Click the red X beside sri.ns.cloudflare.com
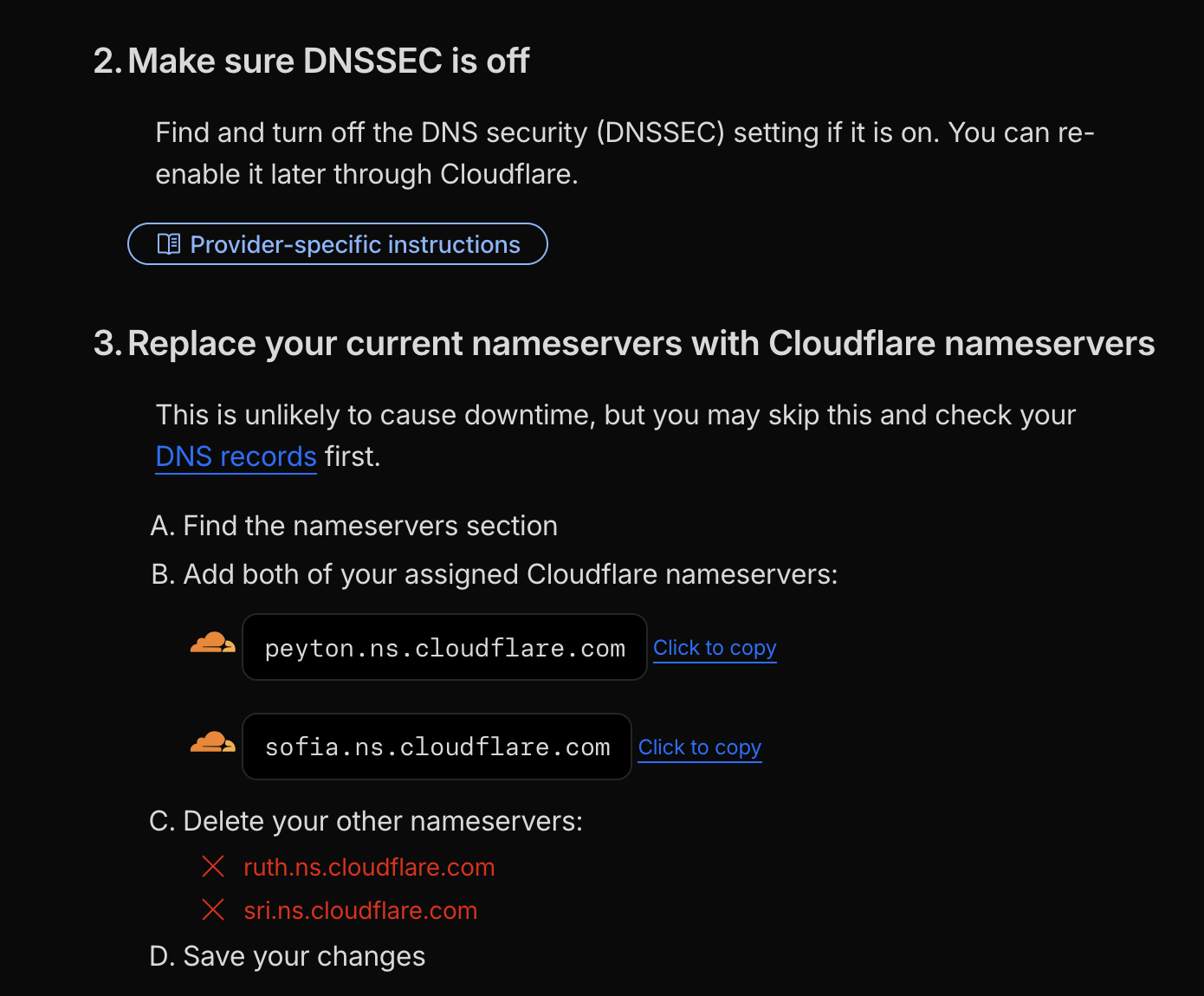The image size is (1204, 996). [213, 909]
